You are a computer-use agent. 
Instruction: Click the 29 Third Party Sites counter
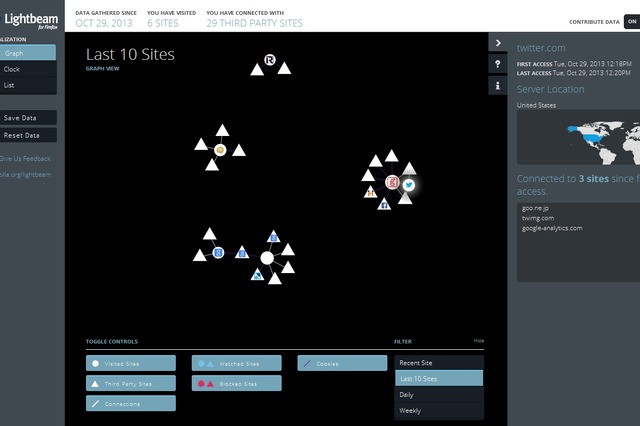point(254,23)
